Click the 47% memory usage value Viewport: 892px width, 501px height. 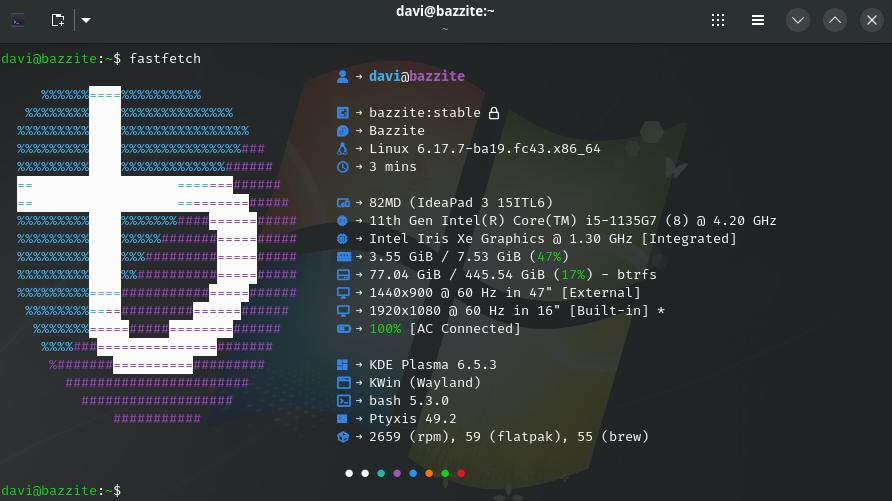pyautogui.click(x=549, y=256)
